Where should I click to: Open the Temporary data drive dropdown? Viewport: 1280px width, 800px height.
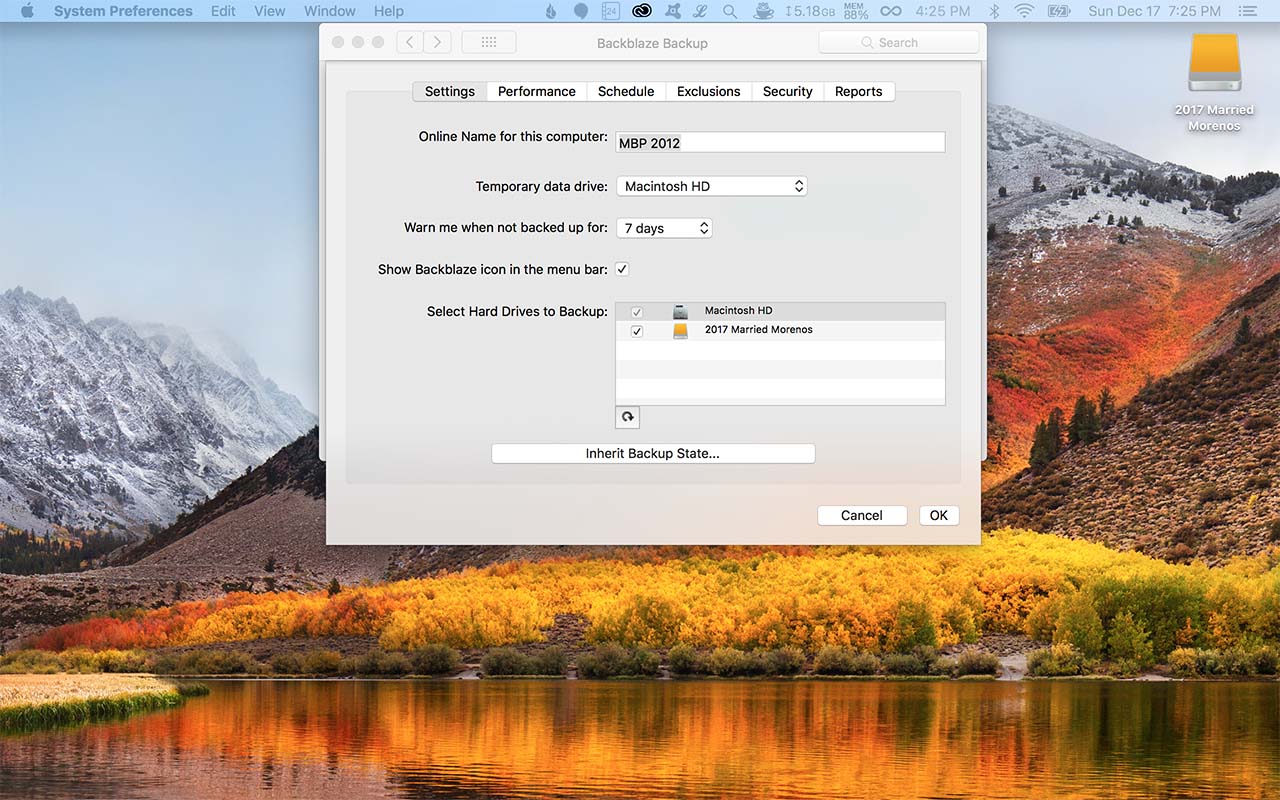711,186
